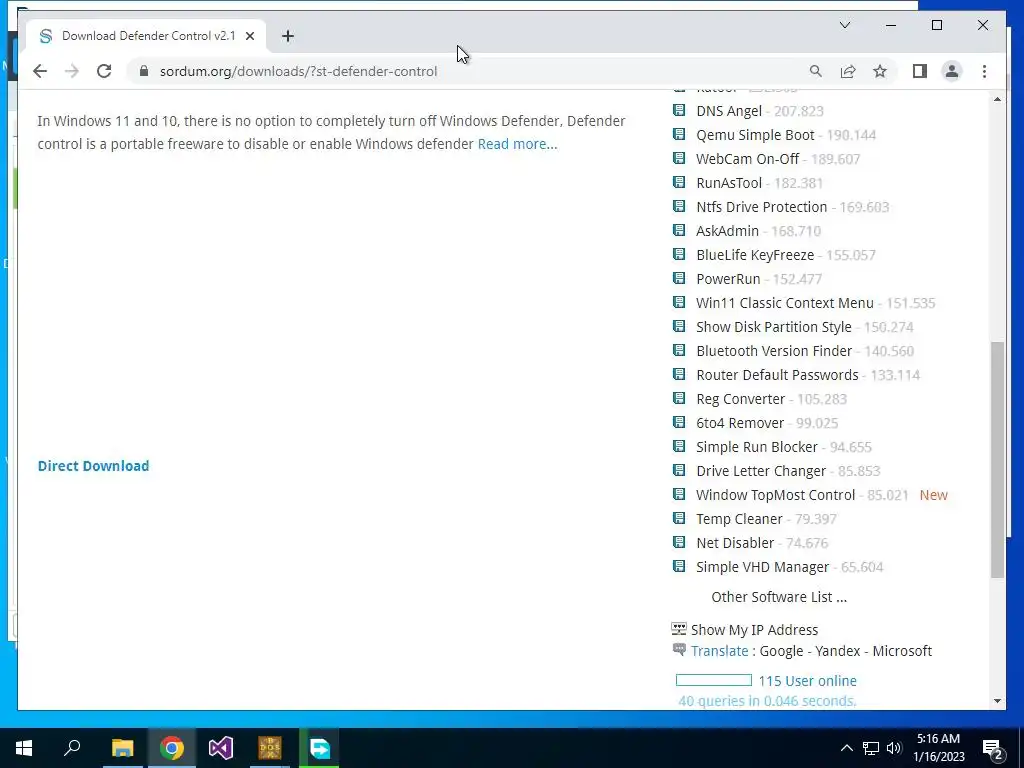This screenshot has width=1024, height=768.
Task: Click Other Software List ... link
Action: click(779, 597)
